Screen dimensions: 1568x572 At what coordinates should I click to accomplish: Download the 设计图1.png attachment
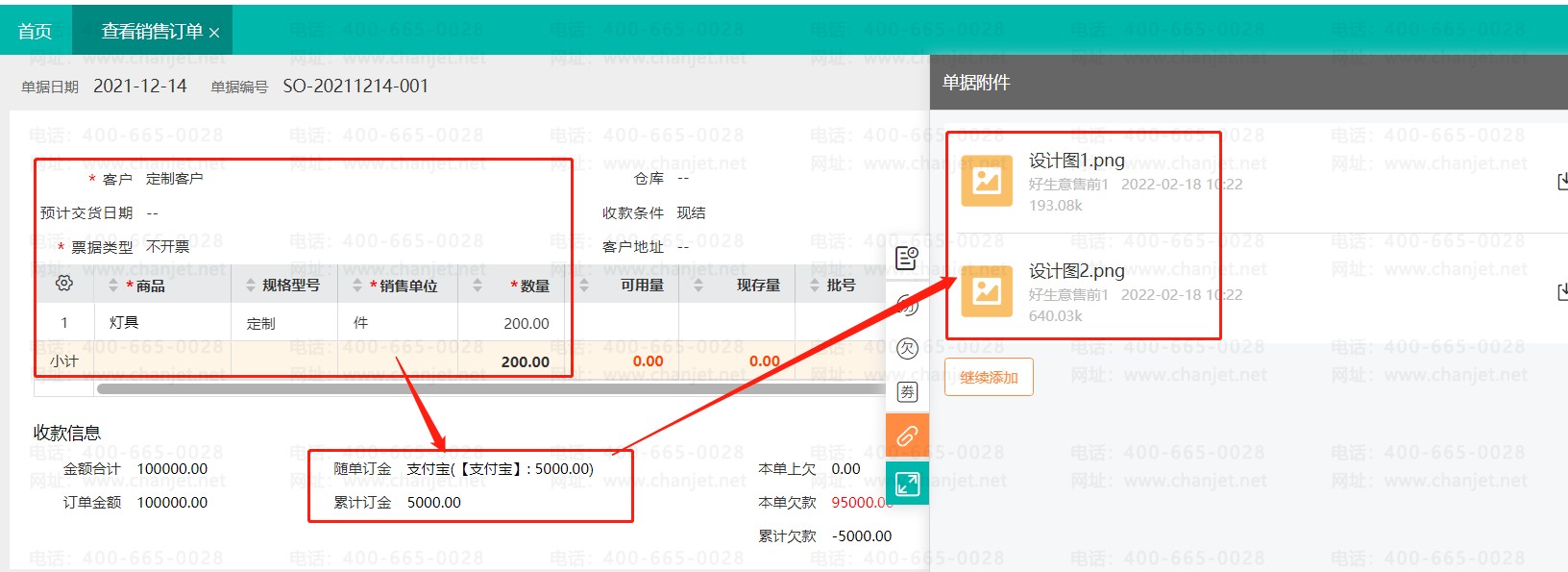pyautogui.click(x=1562, y=182)
